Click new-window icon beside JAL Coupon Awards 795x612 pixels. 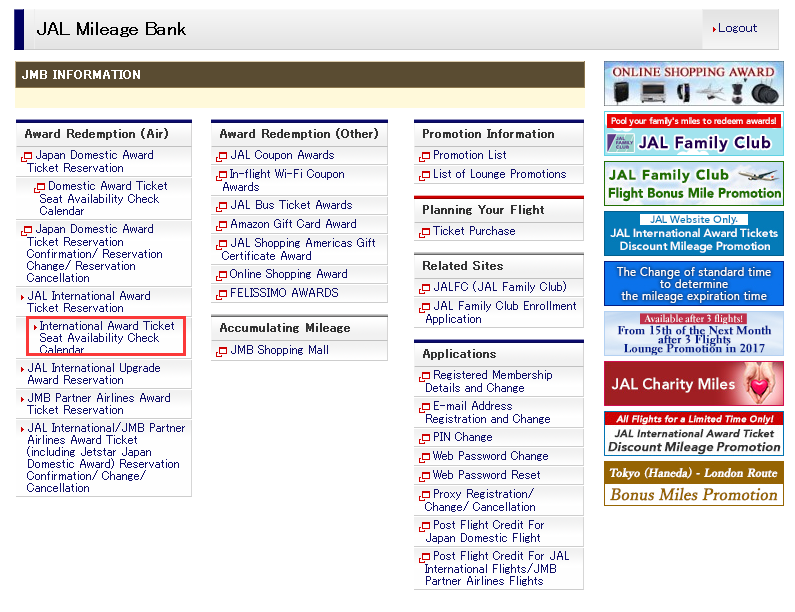222,156
